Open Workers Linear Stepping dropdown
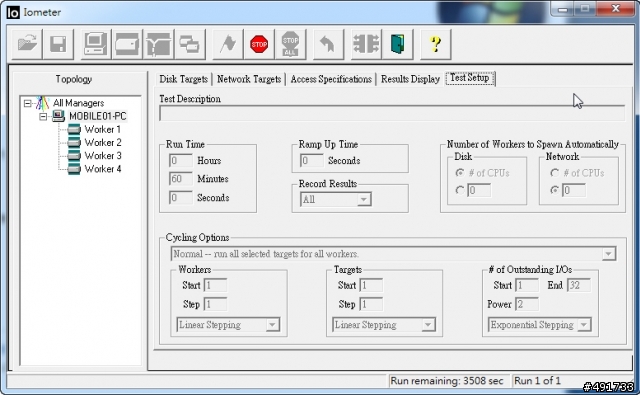This screenshot has width=640, height=395. (x=272, y=325)
